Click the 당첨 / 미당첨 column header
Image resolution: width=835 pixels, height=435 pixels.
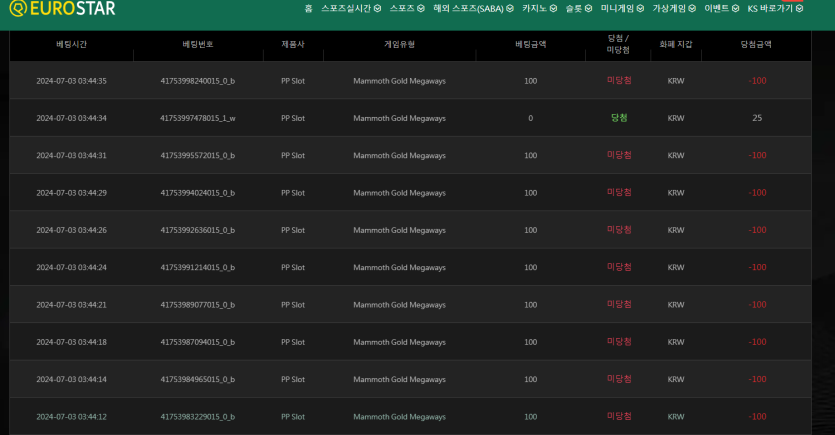[x=618, y=44]
